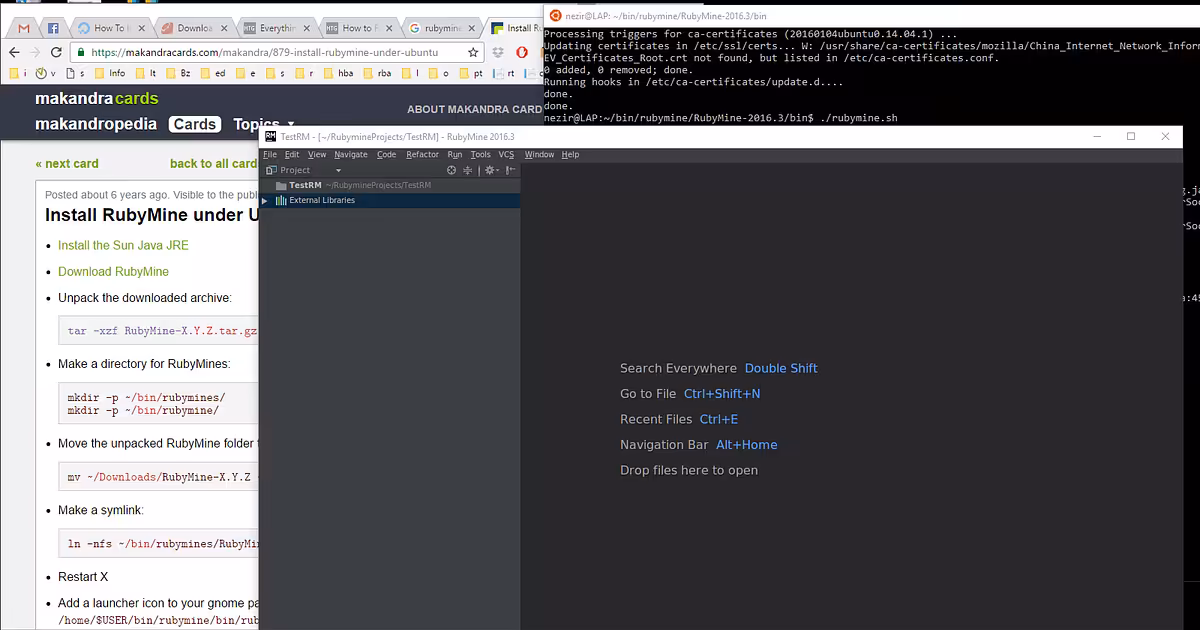This screenshot has height=630, width=1200.
Task: Click 'ABOUT MAKANDRA CARDS' link
Action: [x=474, y=109]
